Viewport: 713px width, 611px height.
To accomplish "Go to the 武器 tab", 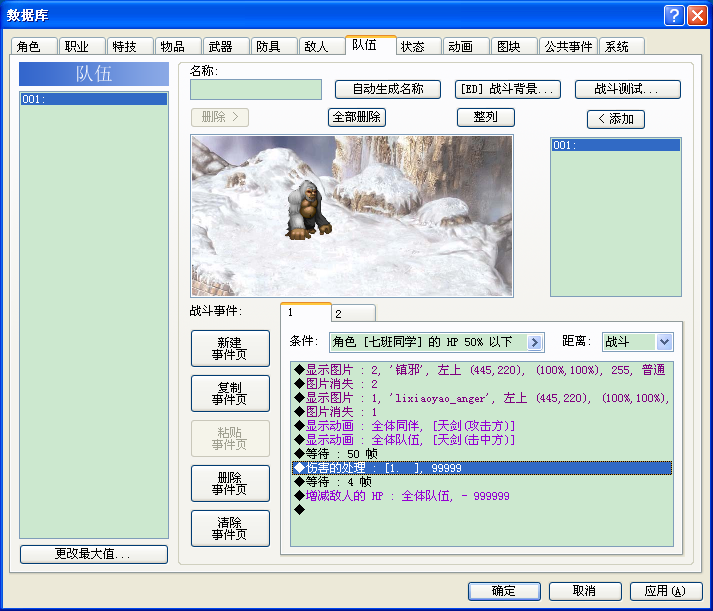I will click(226, 46).
